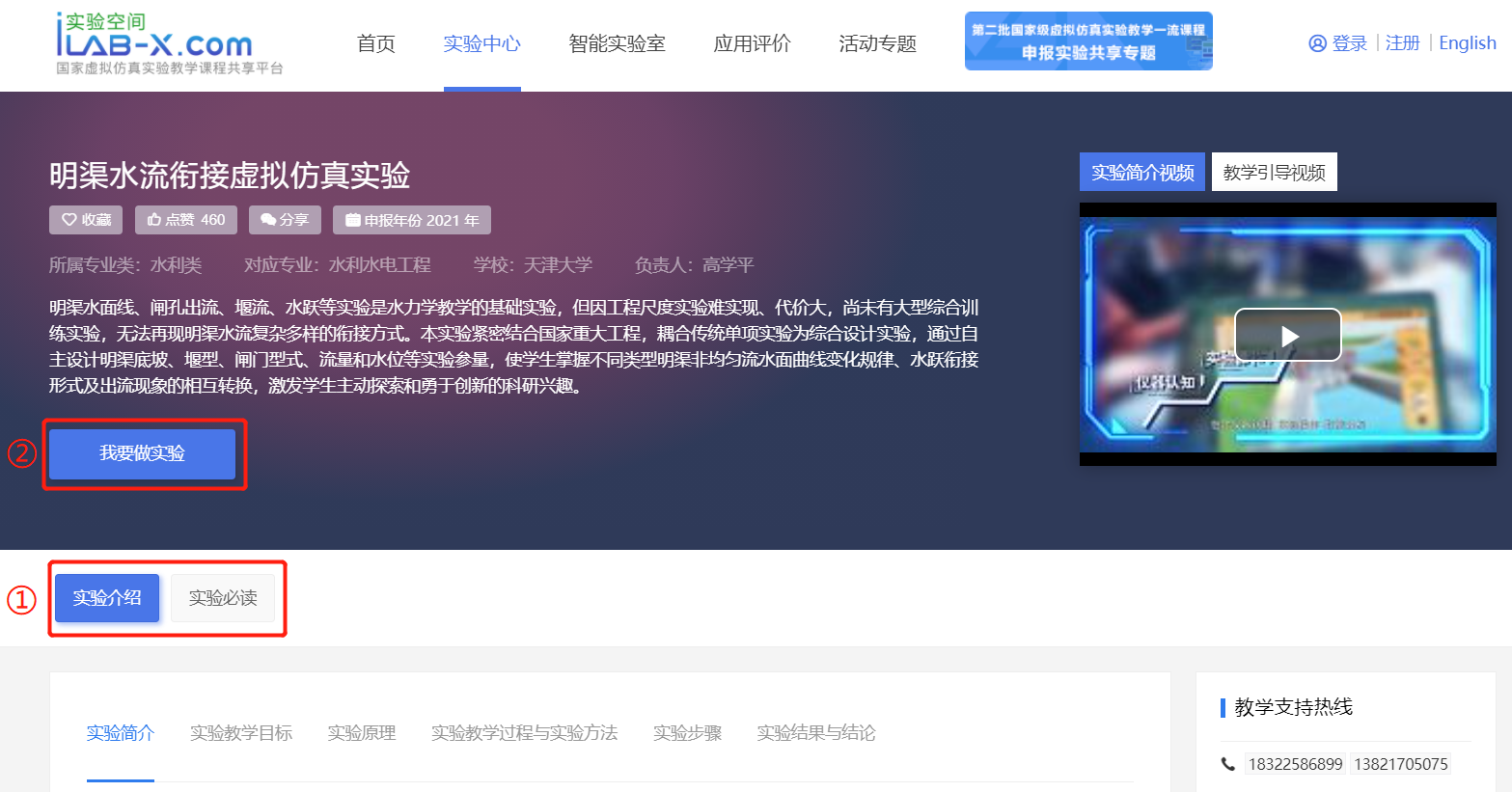This screenshot has height=792, width=1512.
Task: Click the 注册 link
Action: [1402, 43]
